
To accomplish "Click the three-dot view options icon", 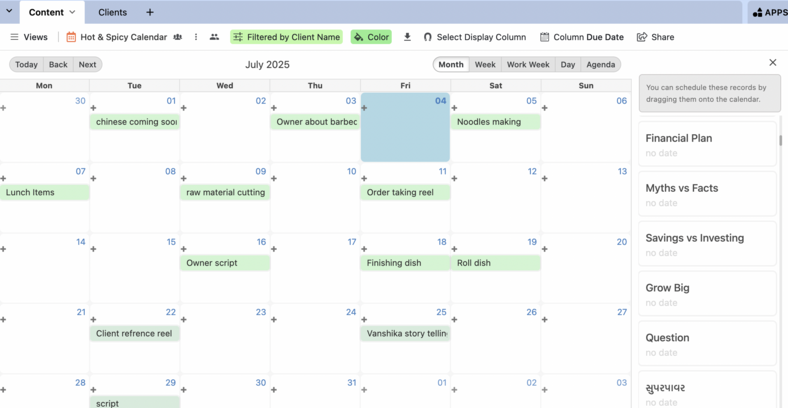I will 196,37.
